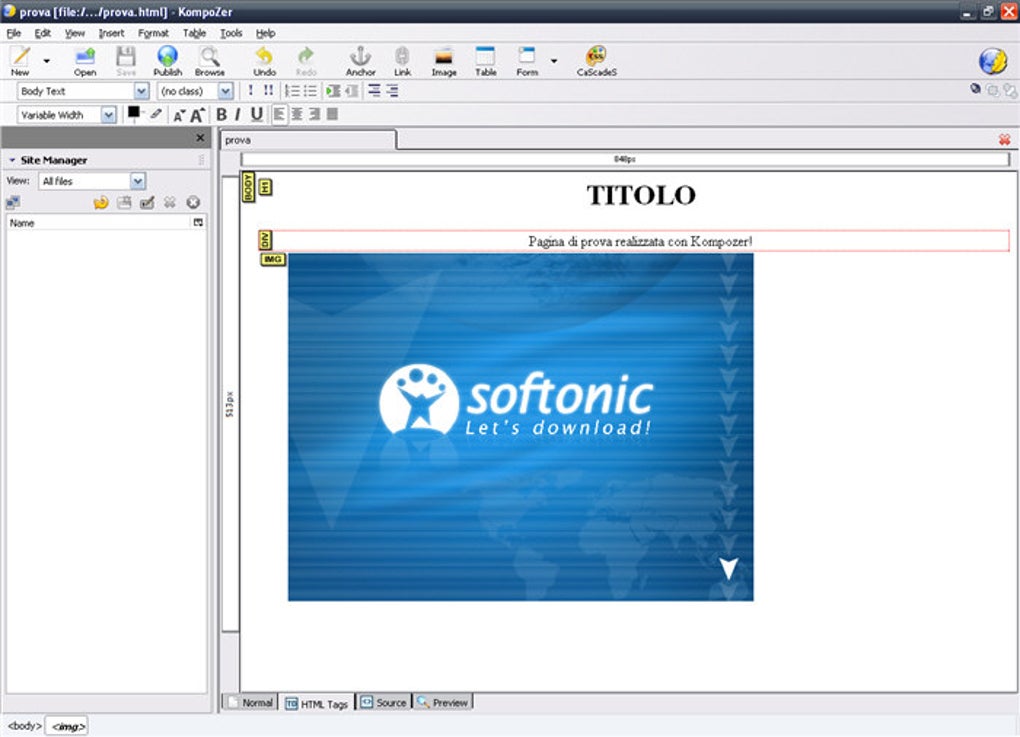Refresh the Site Manager file list
The width and height of the screenshot is (1020, 737).
point(101,203)
